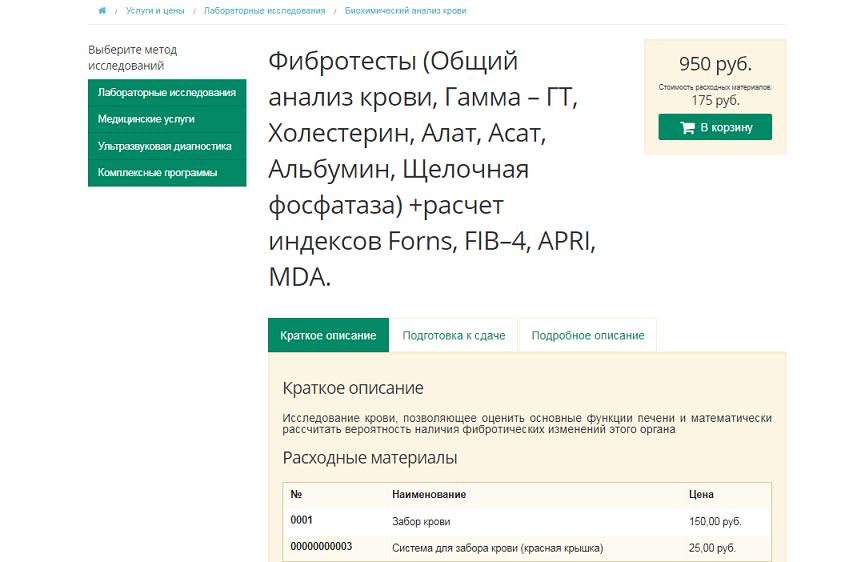Click the home icon in breadcrumbs

(102, 11)
